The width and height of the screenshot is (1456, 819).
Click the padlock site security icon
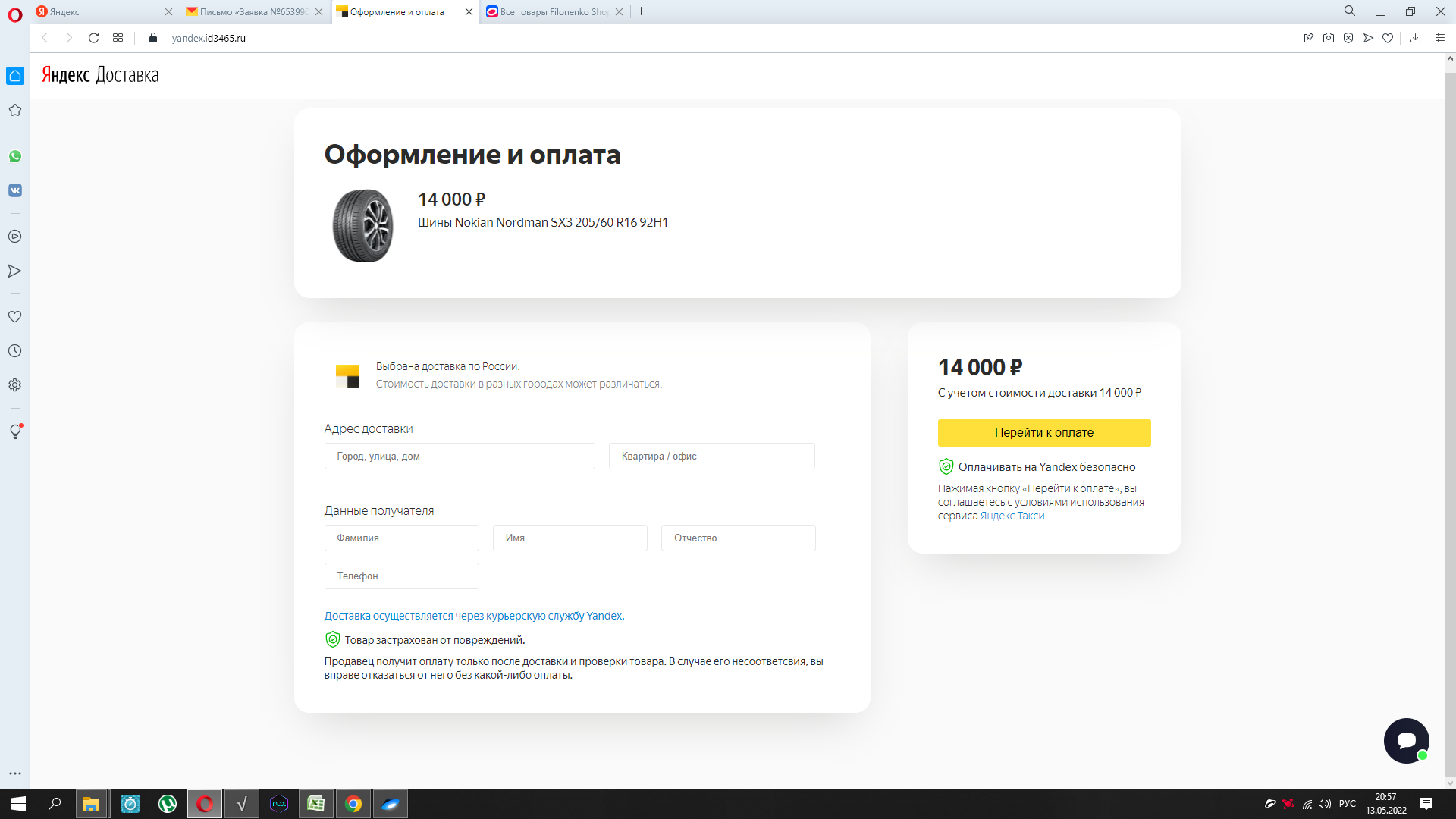153,38
